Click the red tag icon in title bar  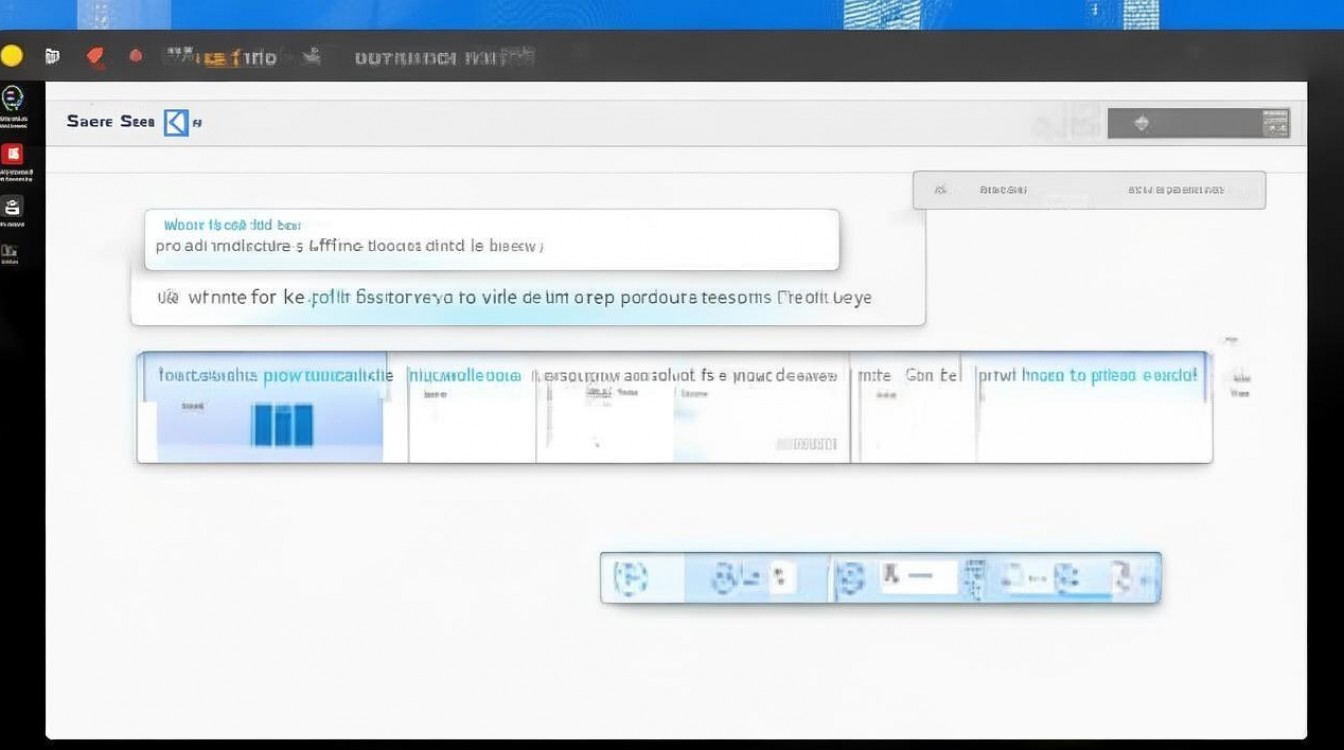[x=96, y=57]
